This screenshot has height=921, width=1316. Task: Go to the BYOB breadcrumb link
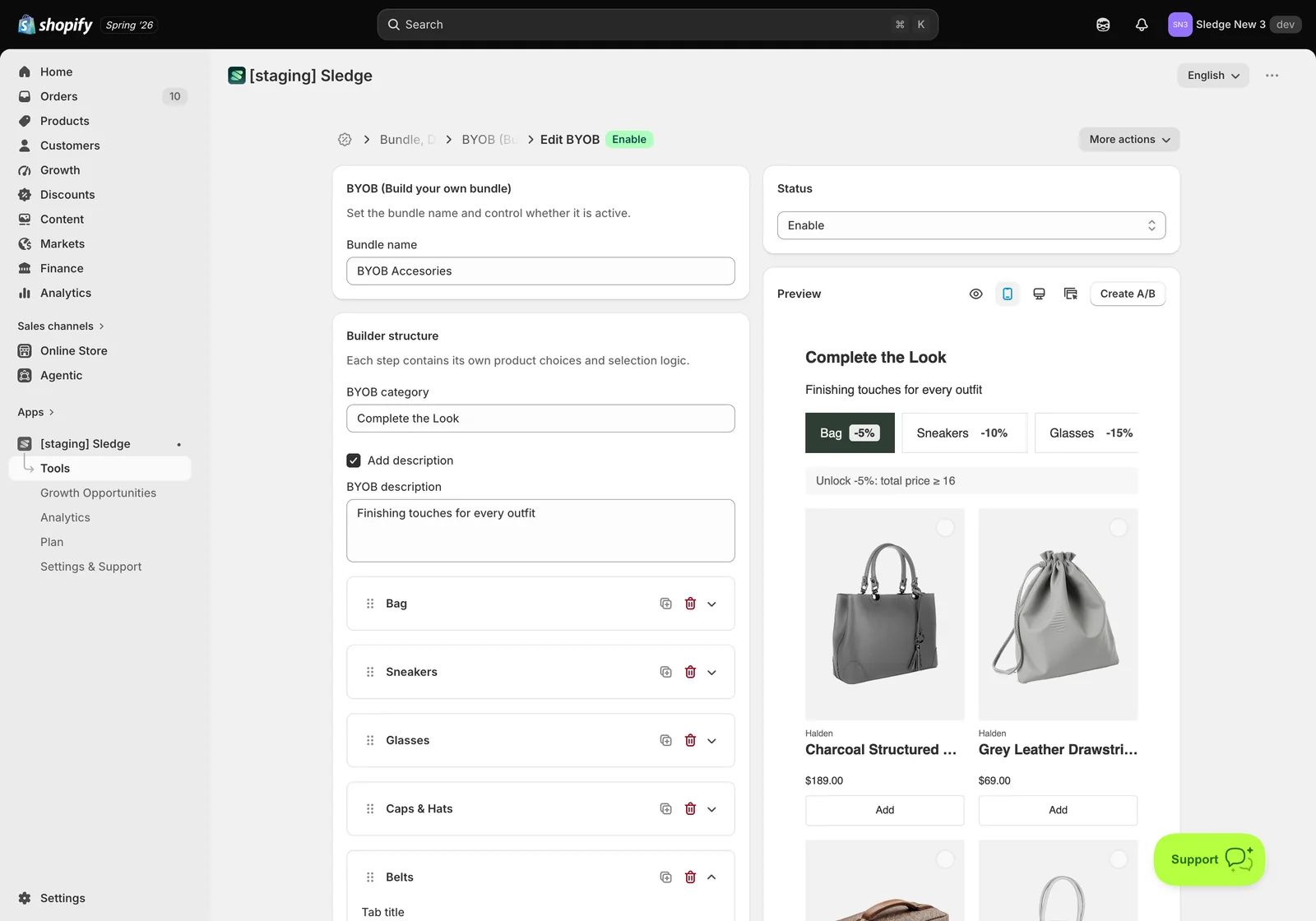[489, 140]
